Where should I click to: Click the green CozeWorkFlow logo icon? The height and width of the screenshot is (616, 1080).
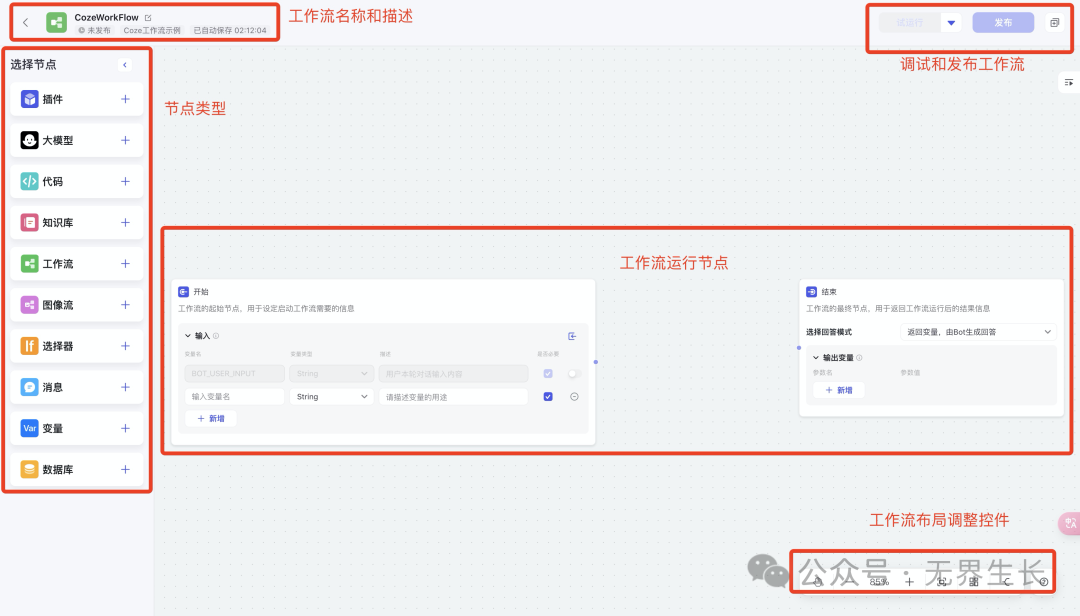(56, 23)
